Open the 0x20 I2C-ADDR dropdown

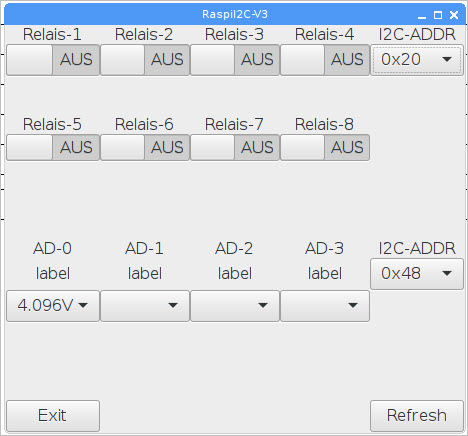tap(417, 60)
